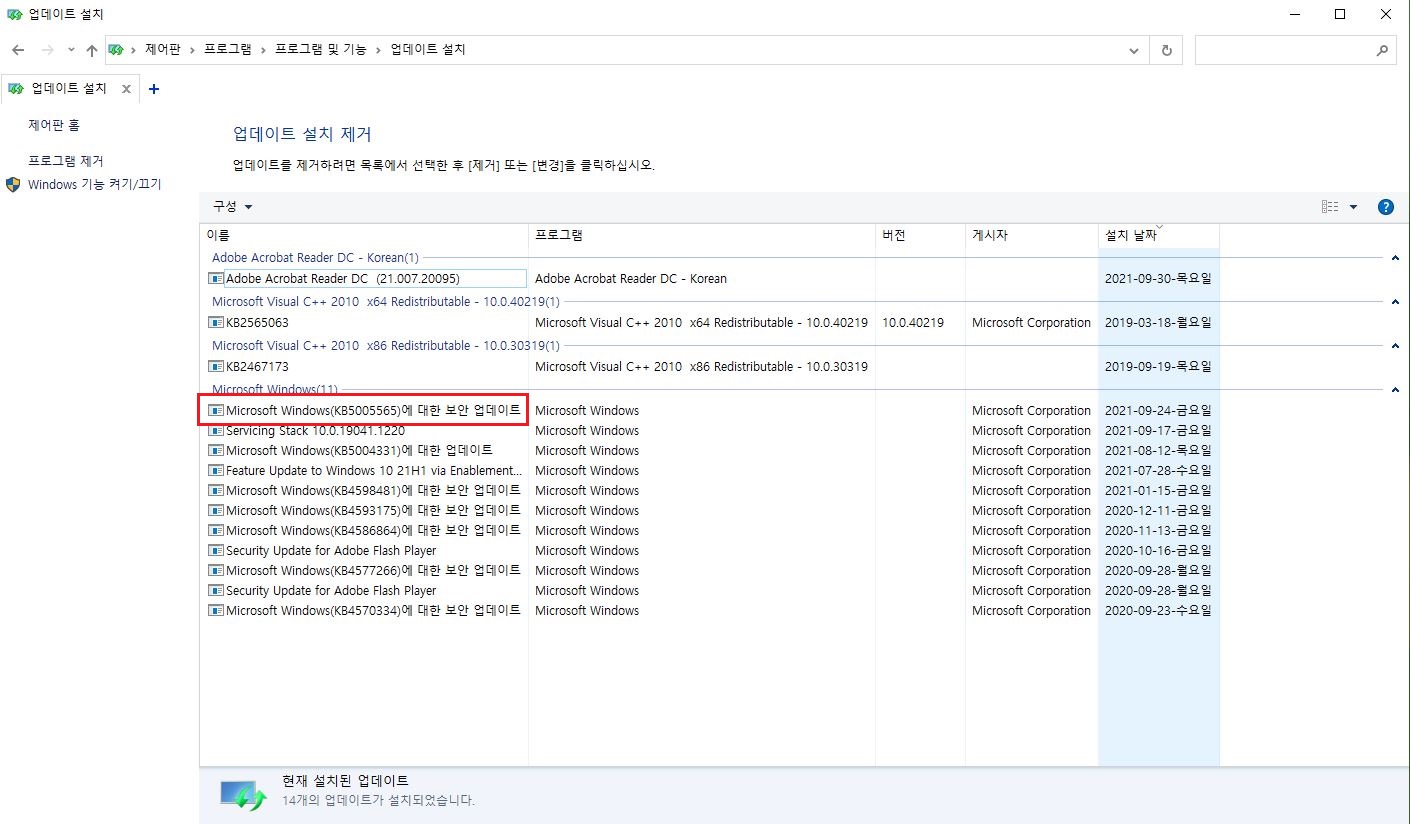Go forward using the forward arrow
This screenshot has width=1410, height=824.
coord(47,50)
